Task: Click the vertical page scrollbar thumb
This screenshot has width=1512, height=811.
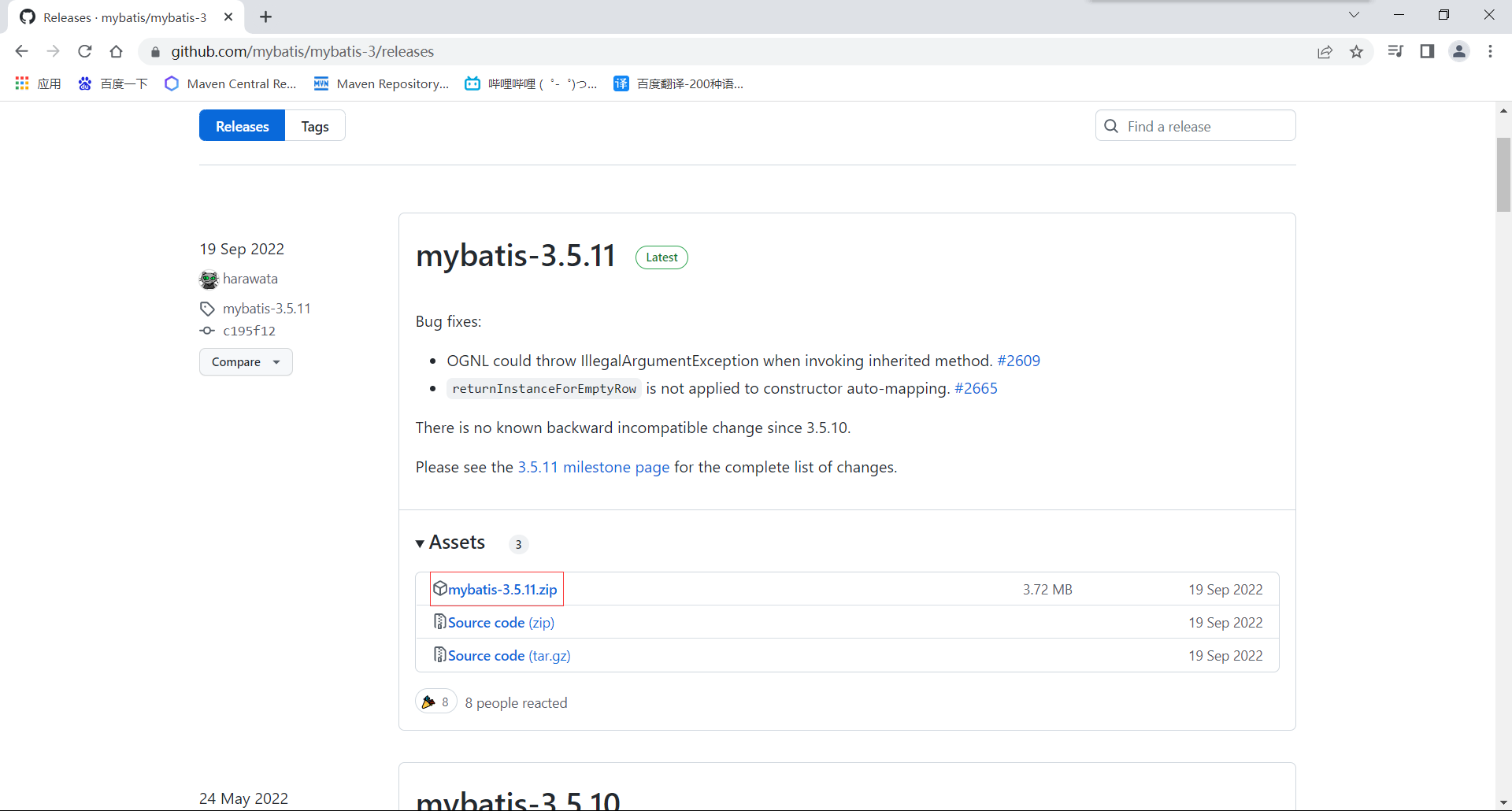Action: (1503, 175)
